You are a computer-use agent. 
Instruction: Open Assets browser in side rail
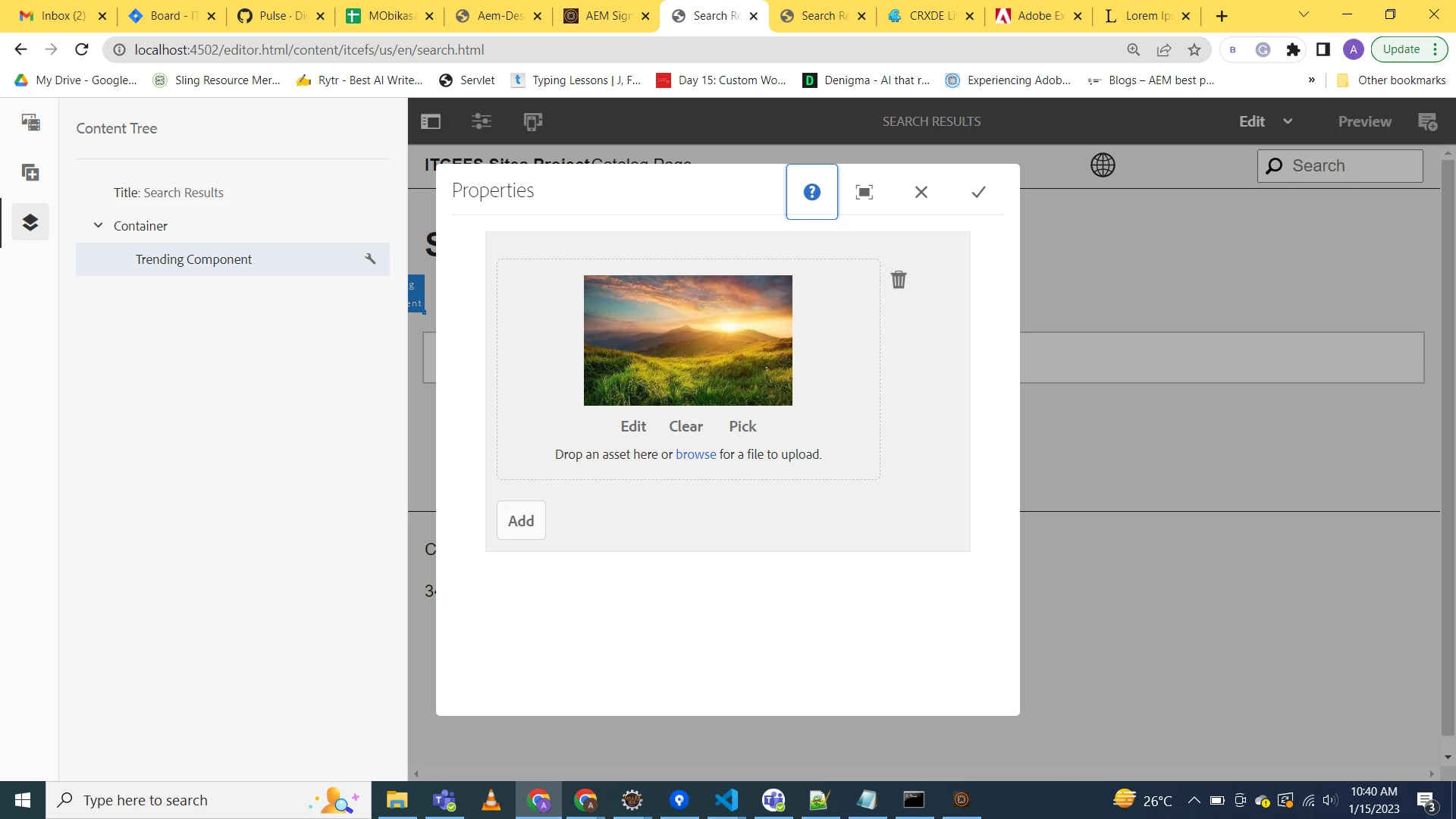30,122
